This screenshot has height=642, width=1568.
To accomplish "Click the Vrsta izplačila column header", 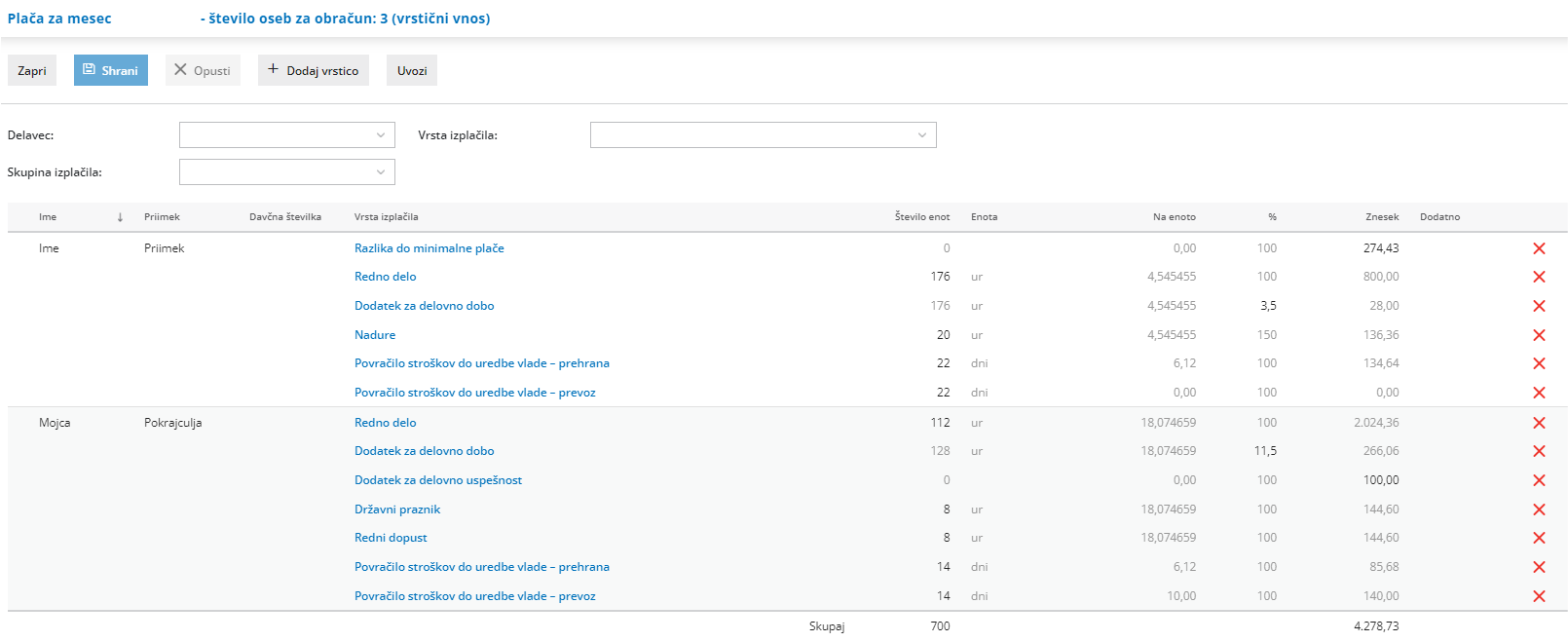I will [386, 217].
